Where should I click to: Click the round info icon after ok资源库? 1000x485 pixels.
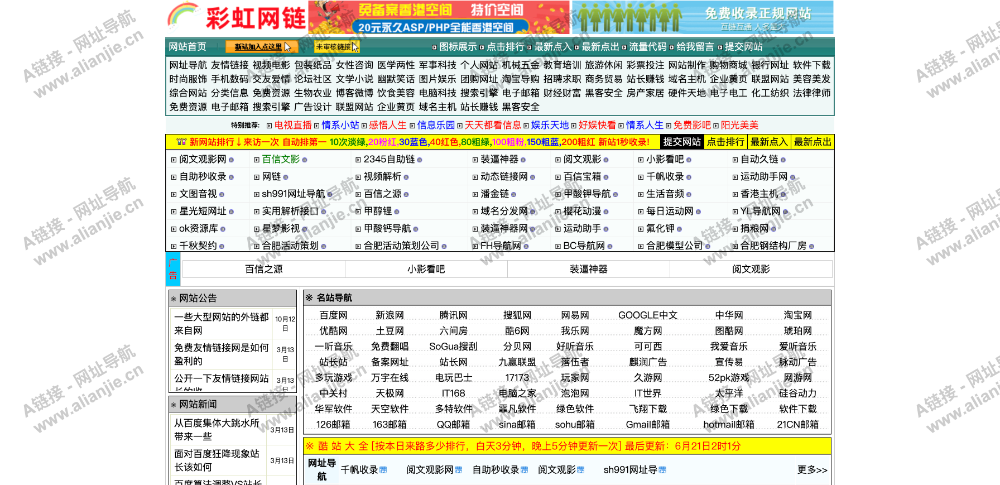[221, 228]
